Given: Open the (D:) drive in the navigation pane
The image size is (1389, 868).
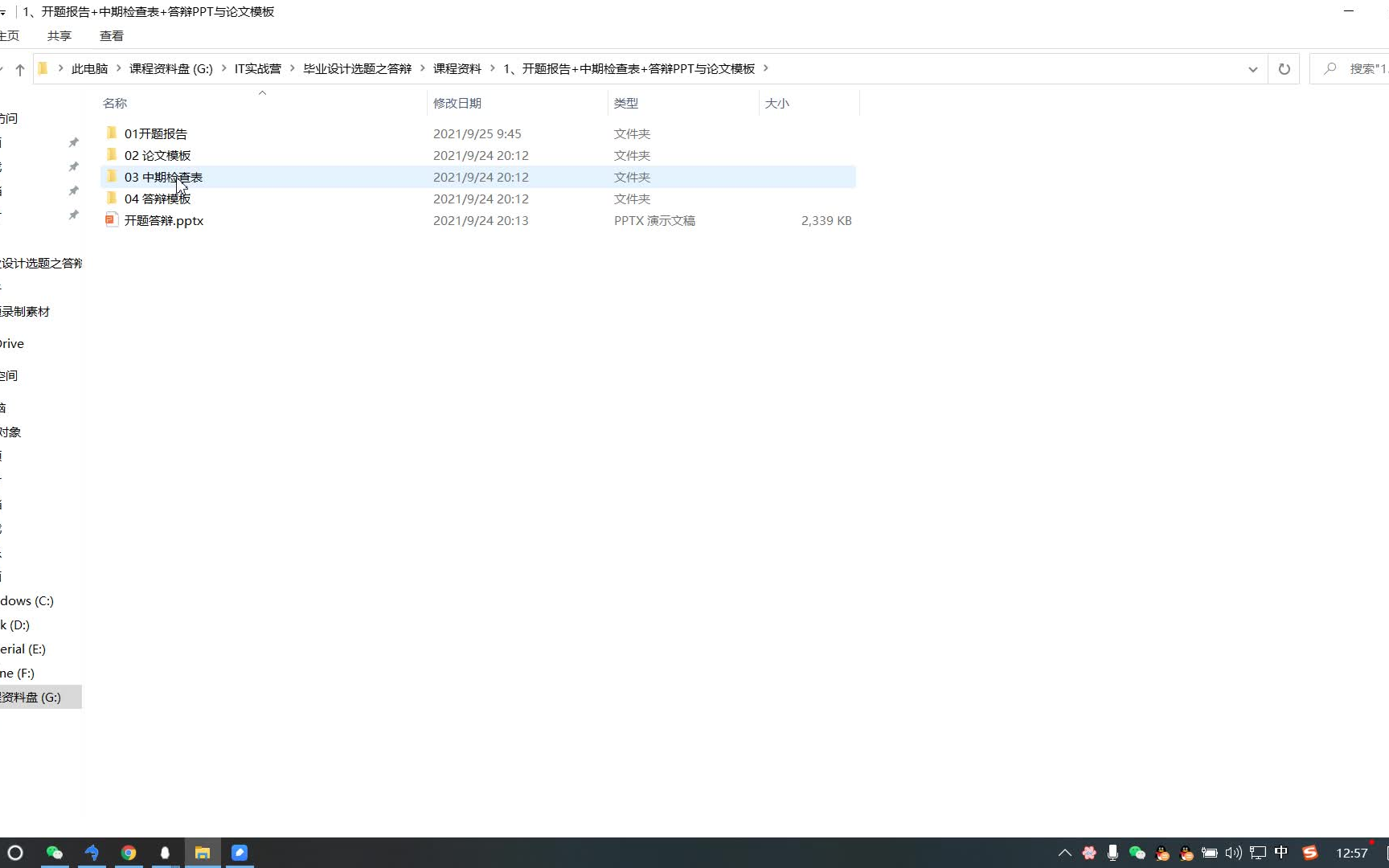Looking at the screenshot, I should (x=16, y=624).
